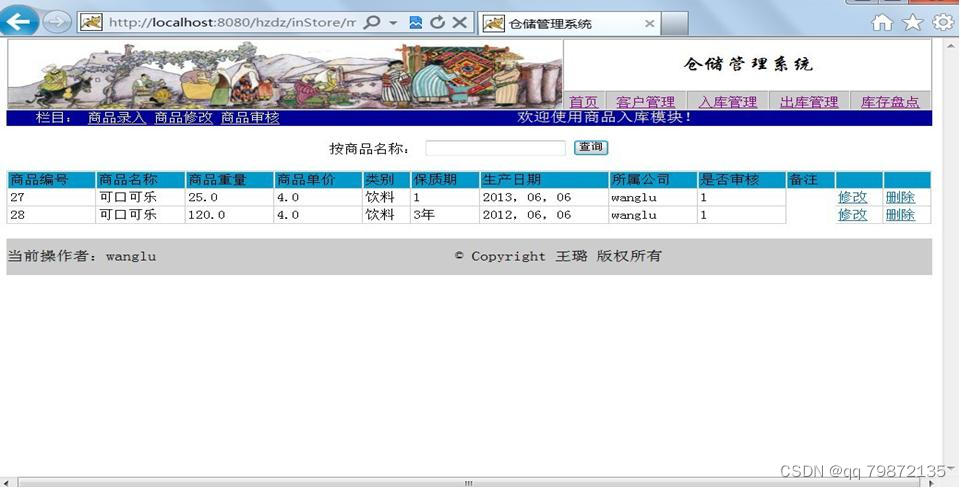Click production date 2013, 06, 06
Screen dimensions: 961x489
coord(527,197)
